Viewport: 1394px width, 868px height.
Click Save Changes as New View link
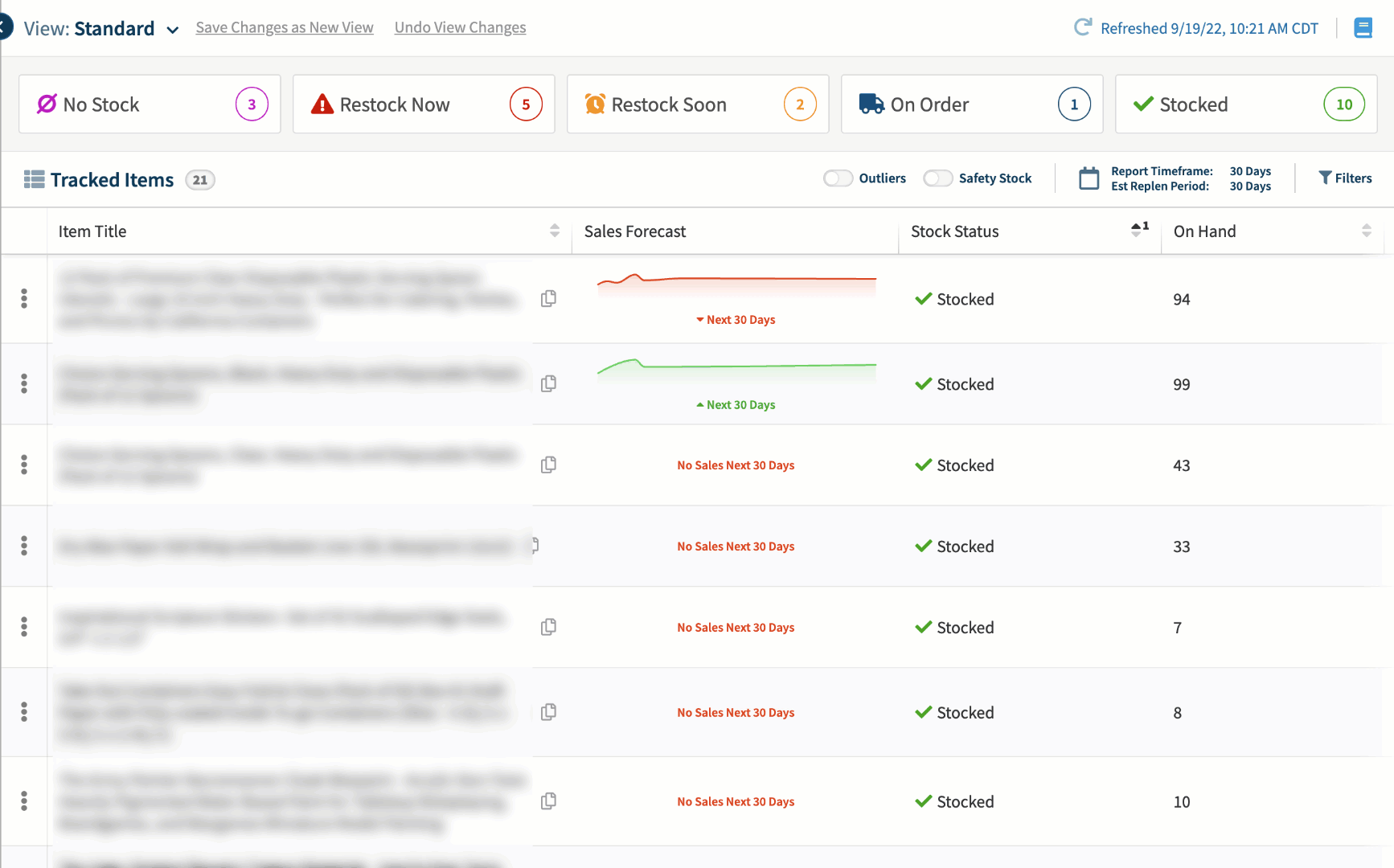tap(285, 27)
